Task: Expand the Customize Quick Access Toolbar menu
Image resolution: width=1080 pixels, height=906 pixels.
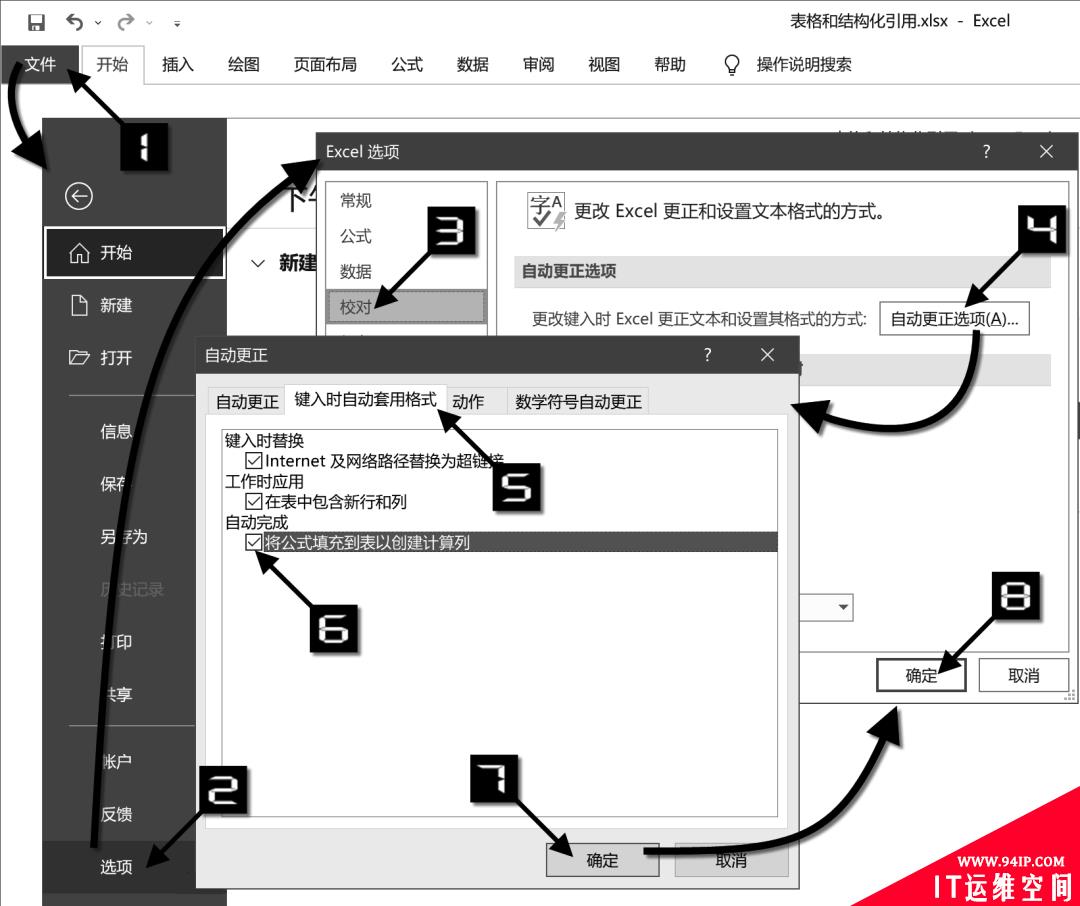Action: point(177,24)
